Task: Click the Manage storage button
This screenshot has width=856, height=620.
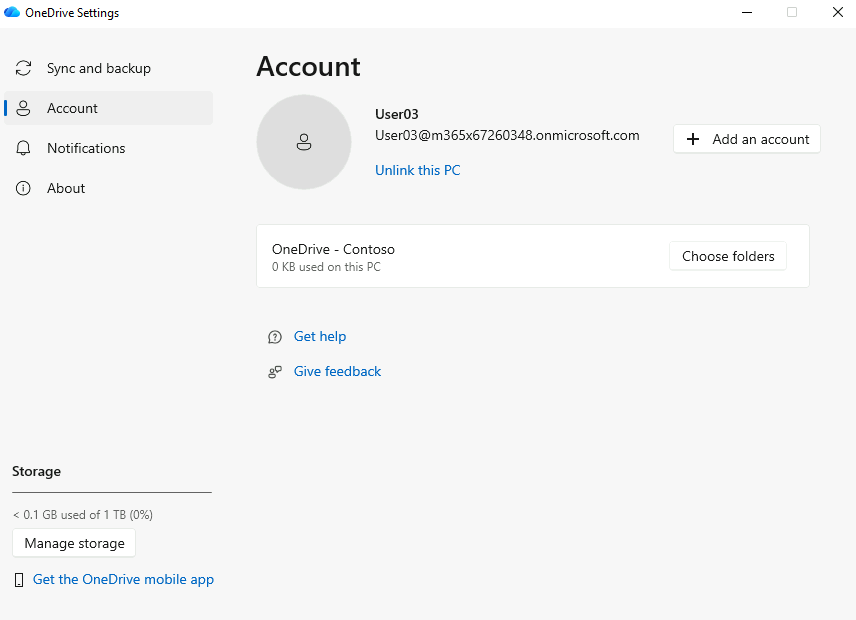Action: click(74, 543)
